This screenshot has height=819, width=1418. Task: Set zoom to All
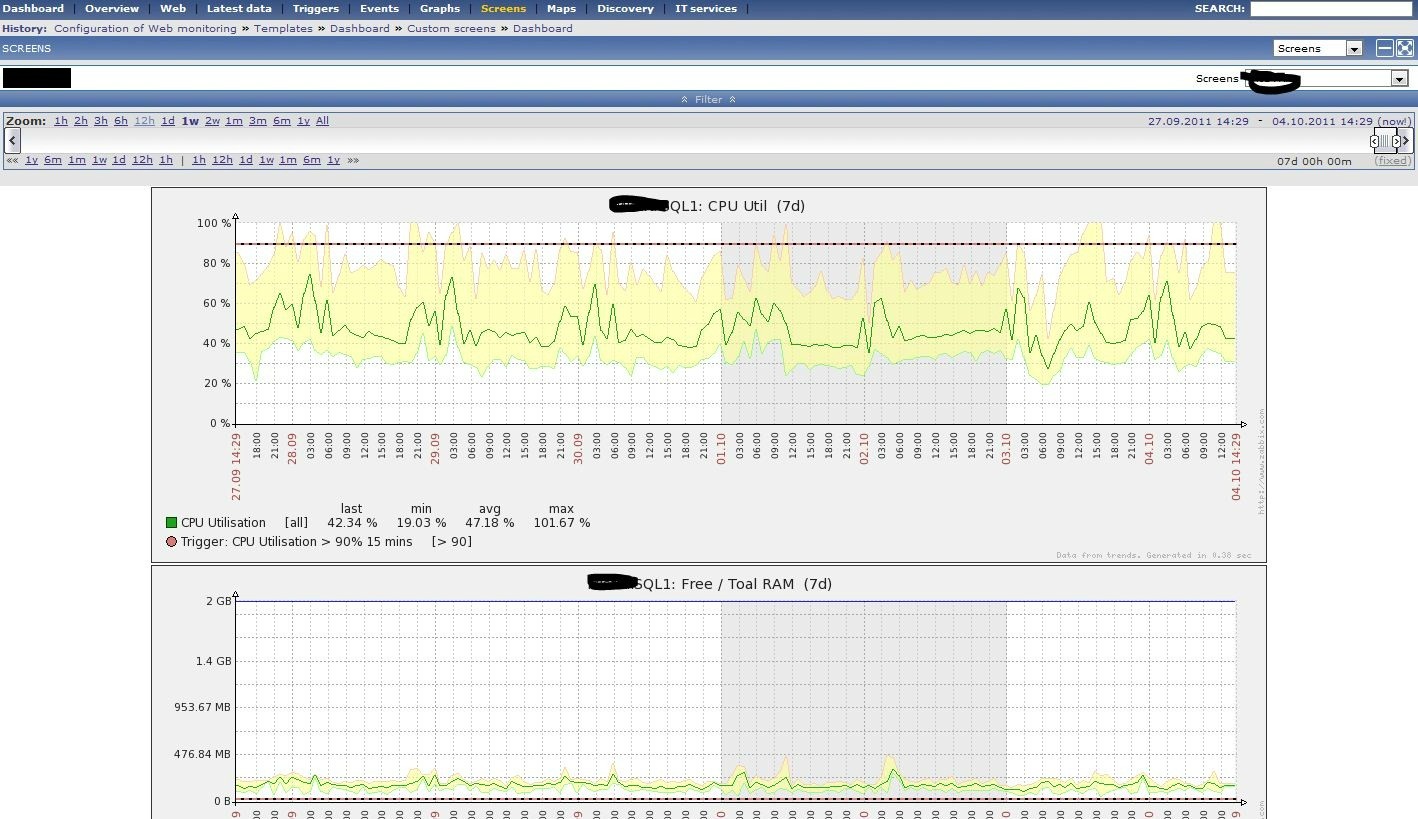tap(322, 121)
